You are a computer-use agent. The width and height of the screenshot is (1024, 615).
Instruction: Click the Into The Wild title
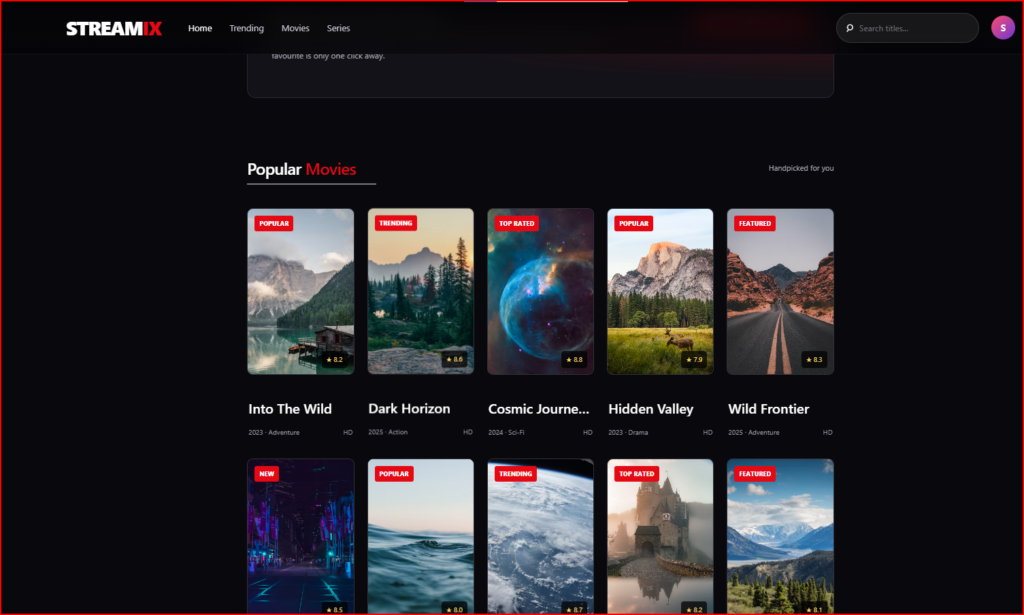(x=290, y=409)
